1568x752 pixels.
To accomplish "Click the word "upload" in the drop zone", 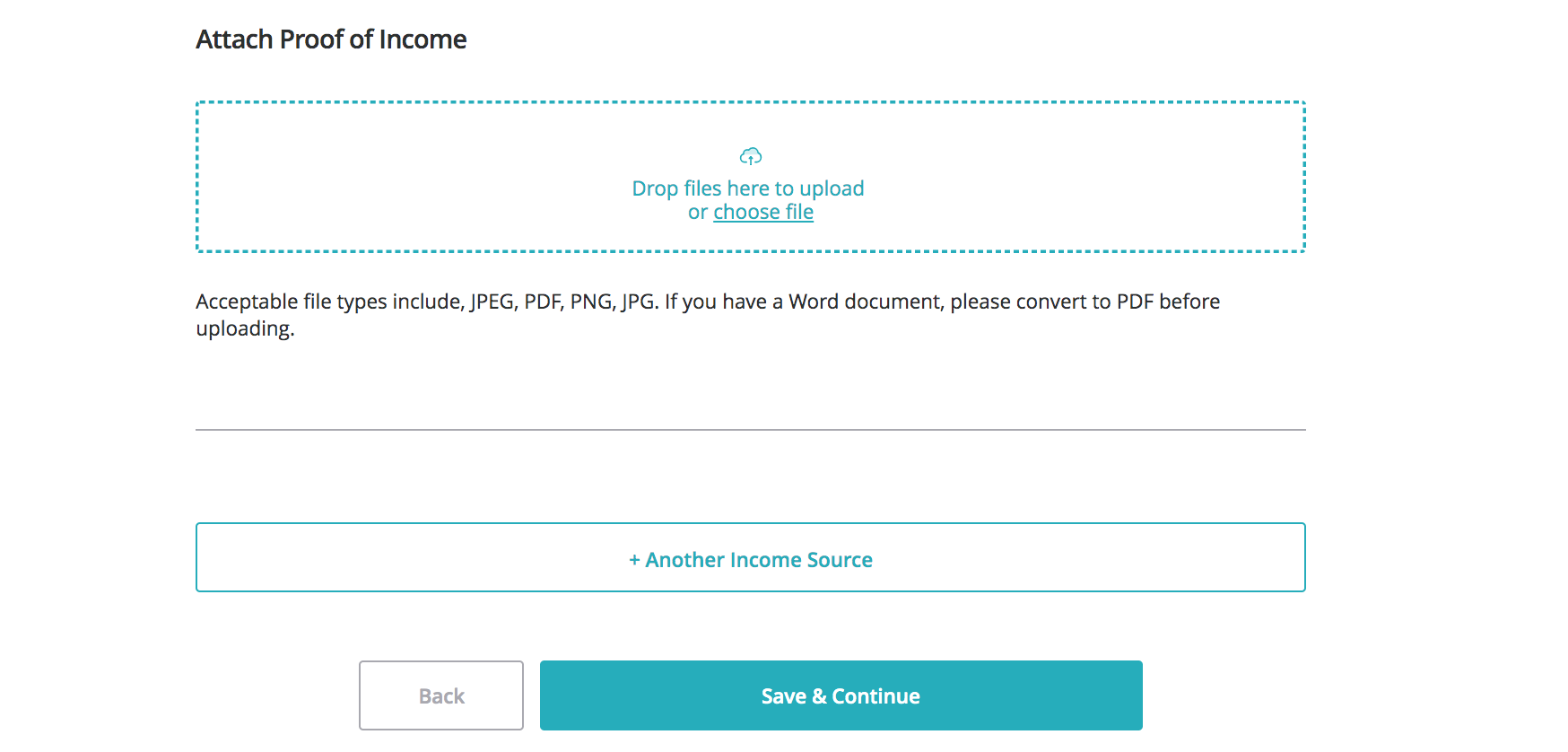I will (832, 188).
